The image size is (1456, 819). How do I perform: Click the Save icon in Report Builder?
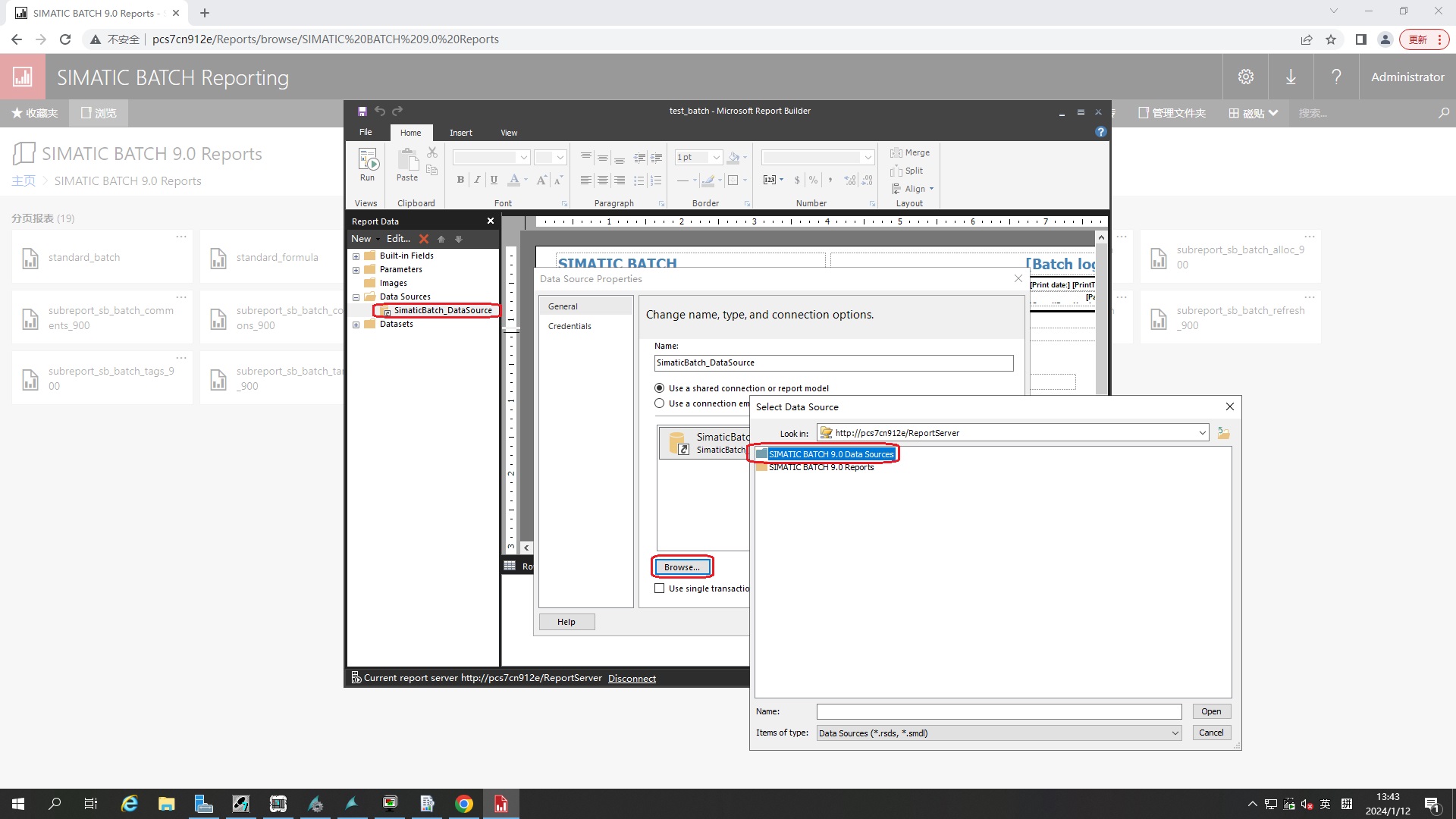point(362,111)
